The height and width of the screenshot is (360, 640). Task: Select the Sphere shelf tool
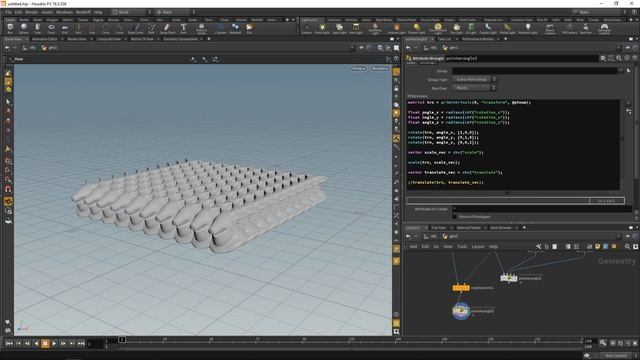(x=24, y=28)
